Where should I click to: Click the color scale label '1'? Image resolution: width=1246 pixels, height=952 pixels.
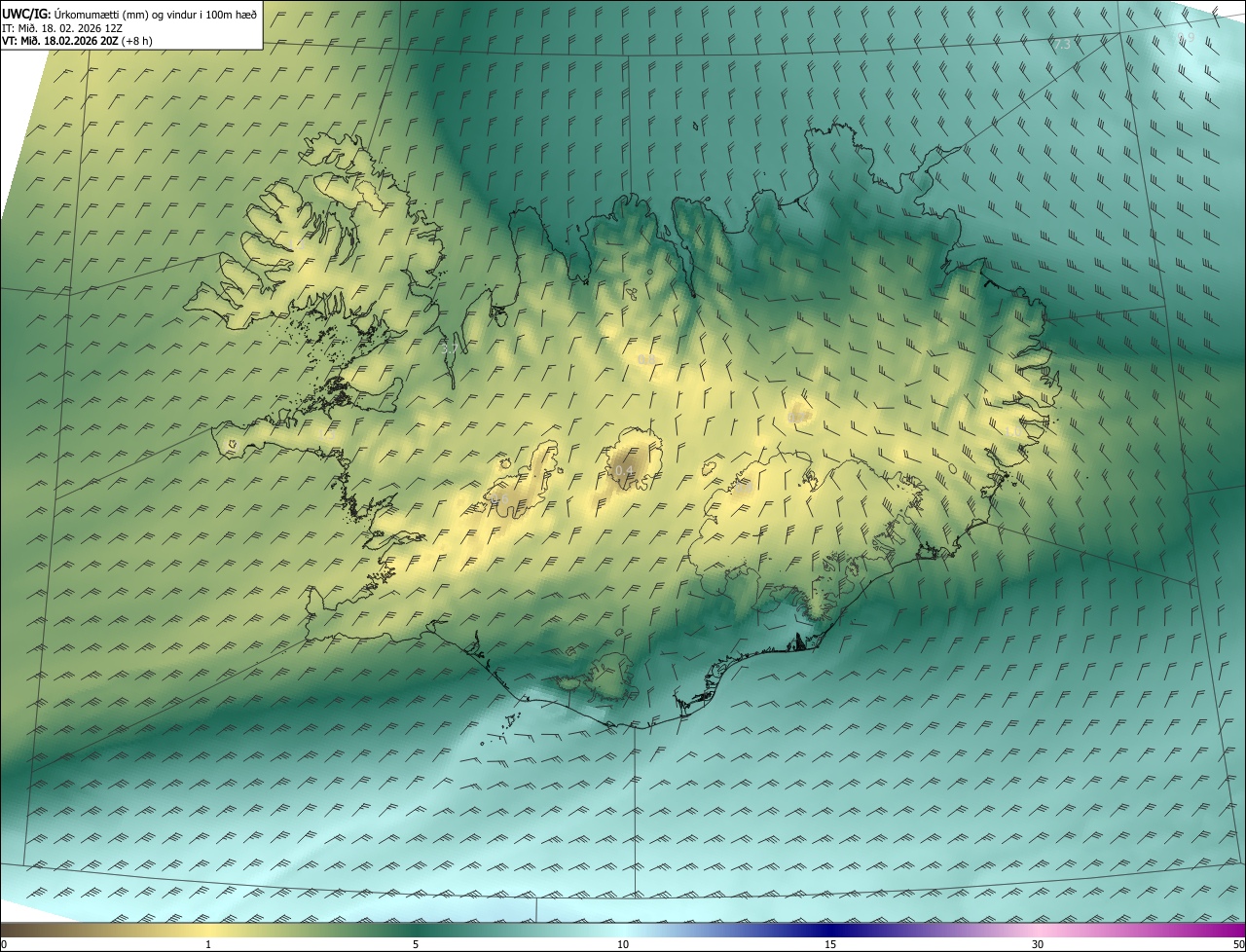pyautogui.click(x=208, y=944)
